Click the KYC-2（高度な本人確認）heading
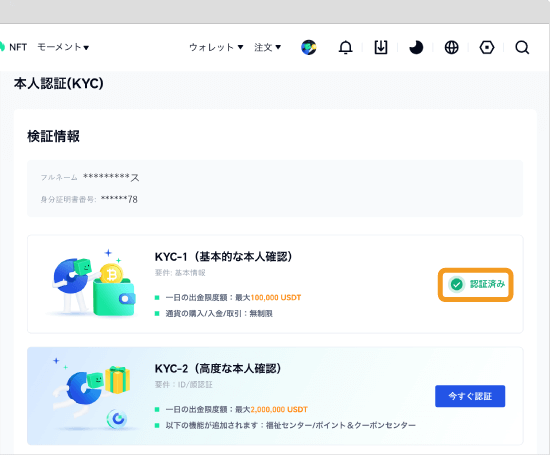 (218, 369)
